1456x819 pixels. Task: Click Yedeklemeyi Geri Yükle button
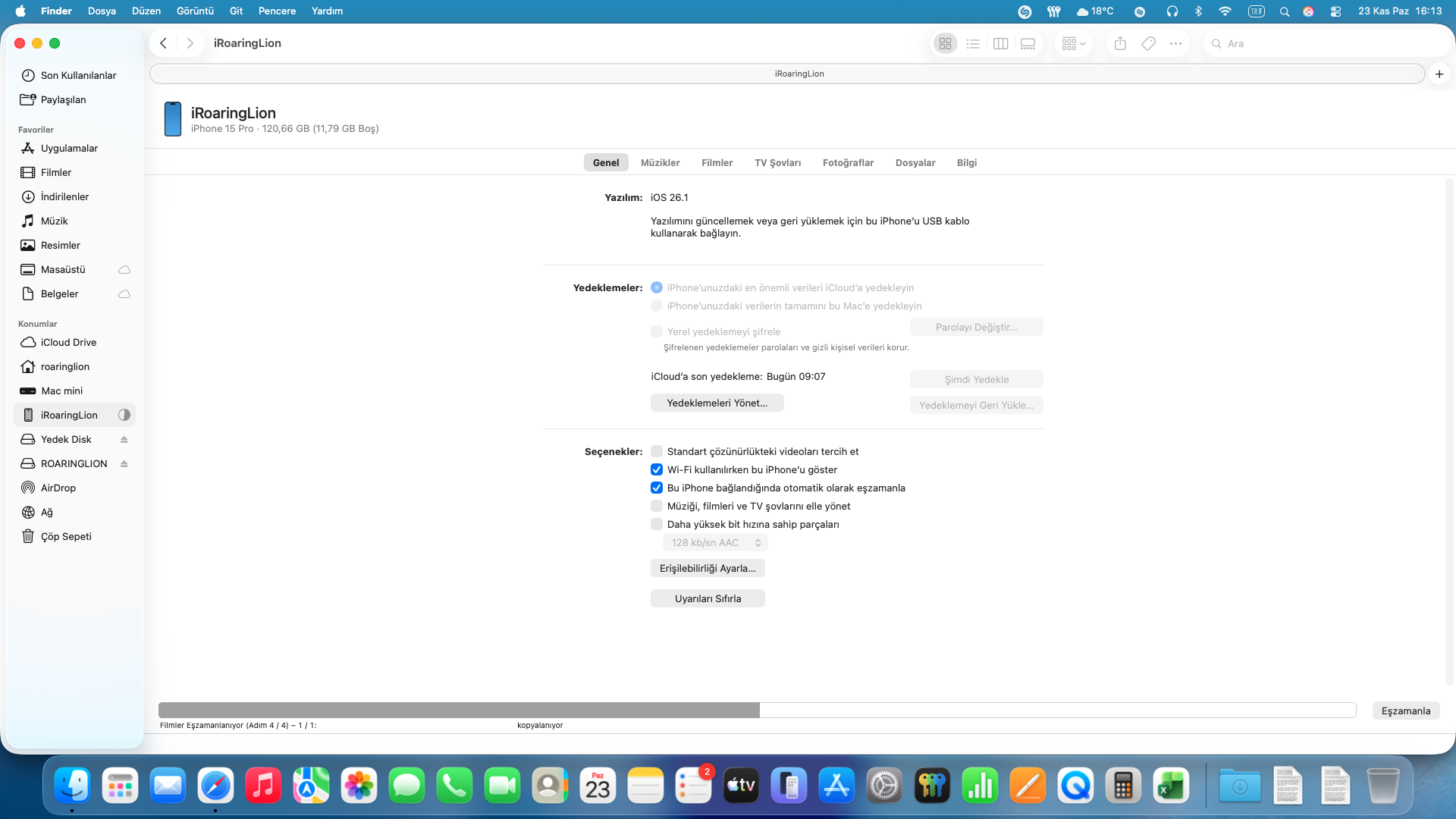(976, 405)
